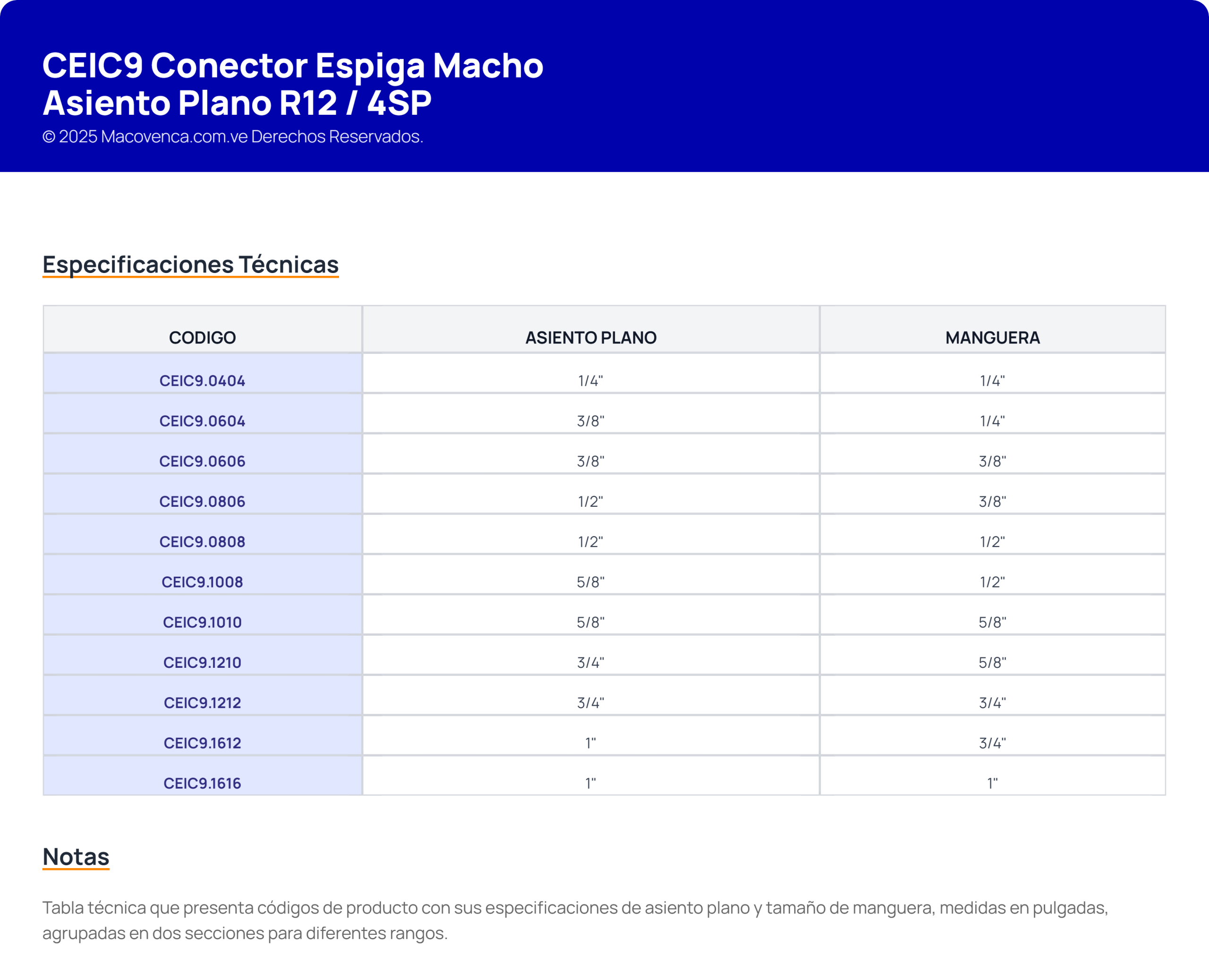The height and width of the screenshot is (980, 1209).
Task: Select the CEIC9.0604 code in the table
Action: 202,420
